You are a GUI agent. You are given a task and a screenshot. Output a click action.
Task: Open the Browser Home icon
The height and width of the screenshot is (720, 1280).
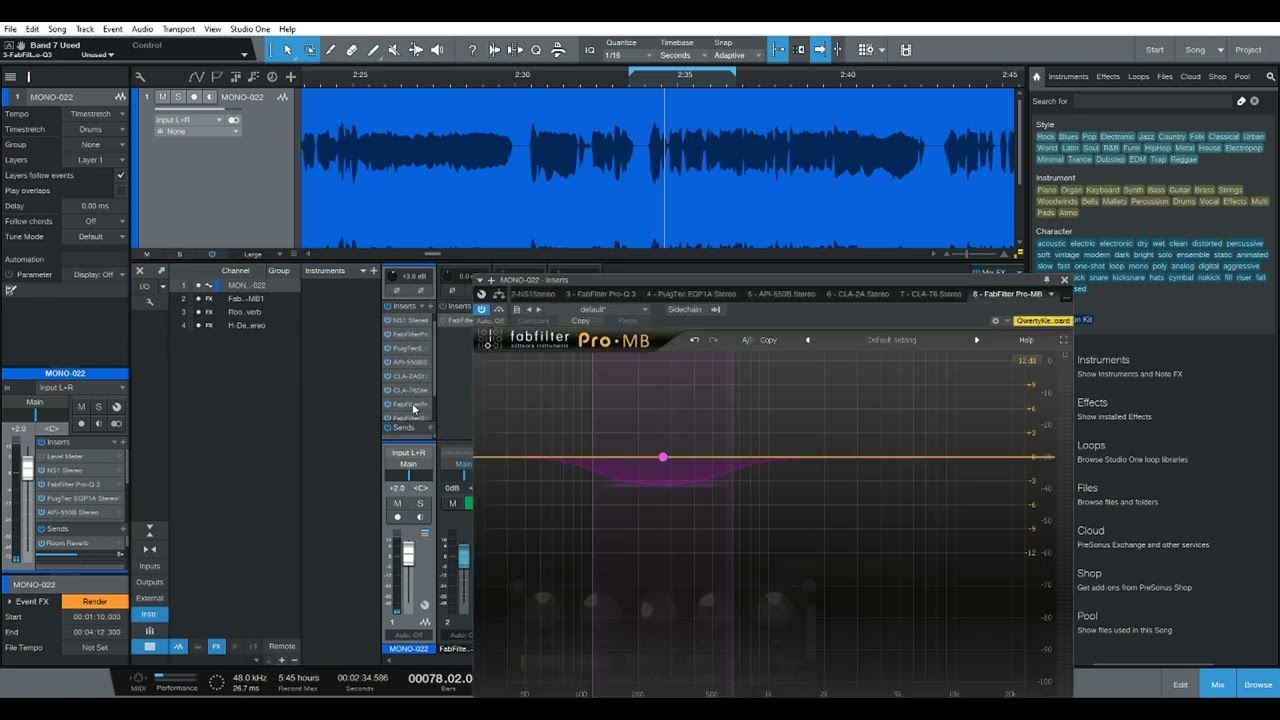click(x=1037, y=76)
